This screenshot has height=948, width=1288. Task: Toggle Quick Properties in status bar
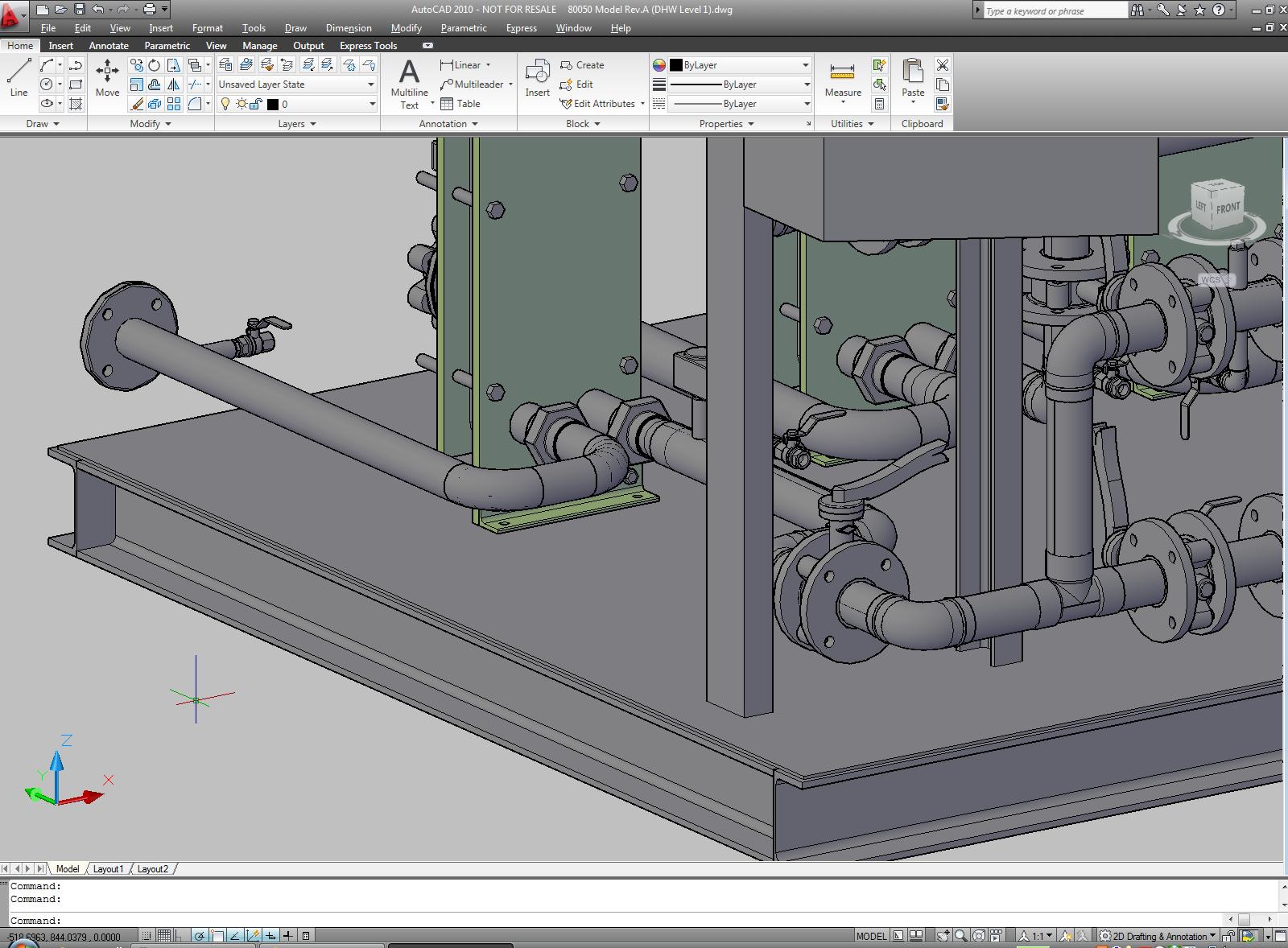click(x=306, y=936)
